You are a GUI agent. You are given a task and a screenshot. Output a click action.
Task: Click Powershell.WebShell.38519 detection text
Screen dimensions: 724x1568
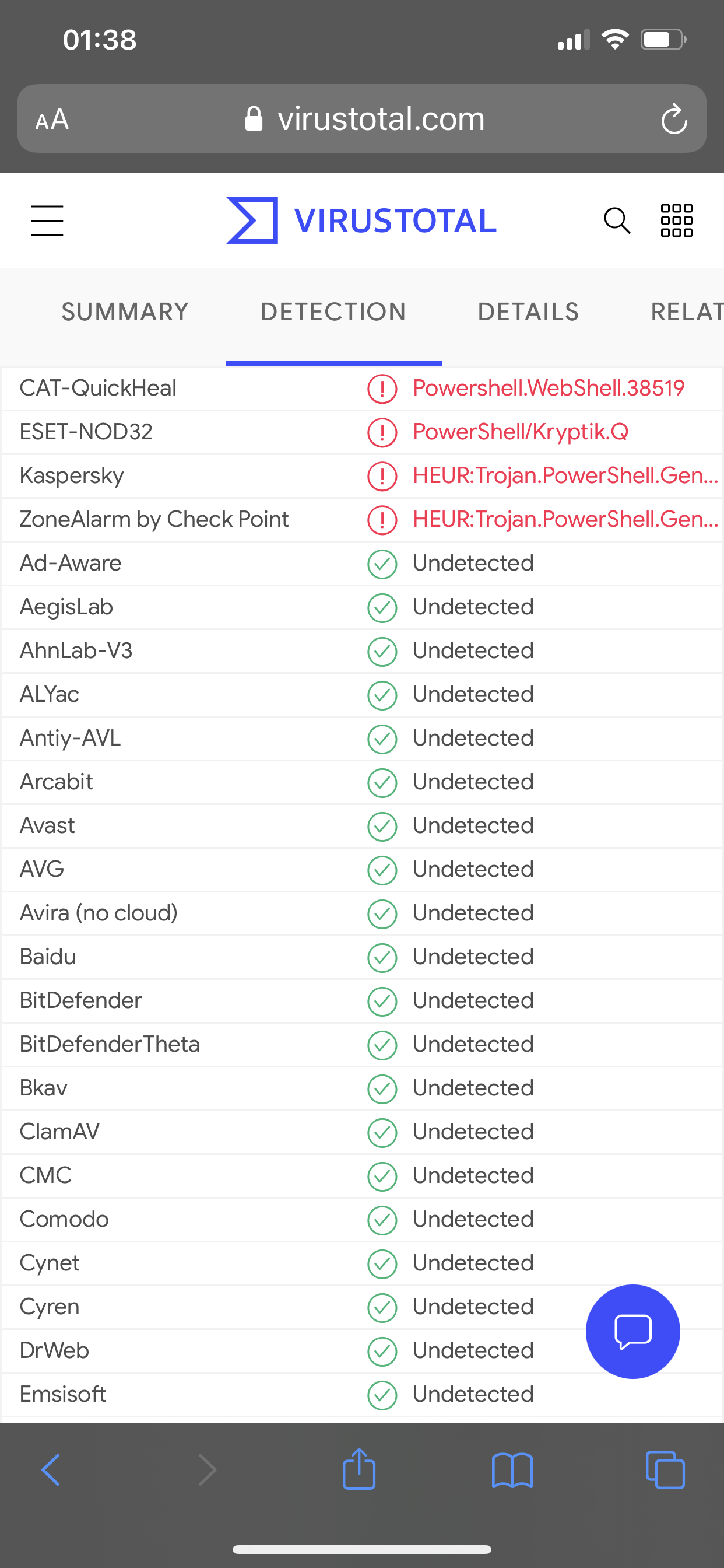(x=548, y=388)
